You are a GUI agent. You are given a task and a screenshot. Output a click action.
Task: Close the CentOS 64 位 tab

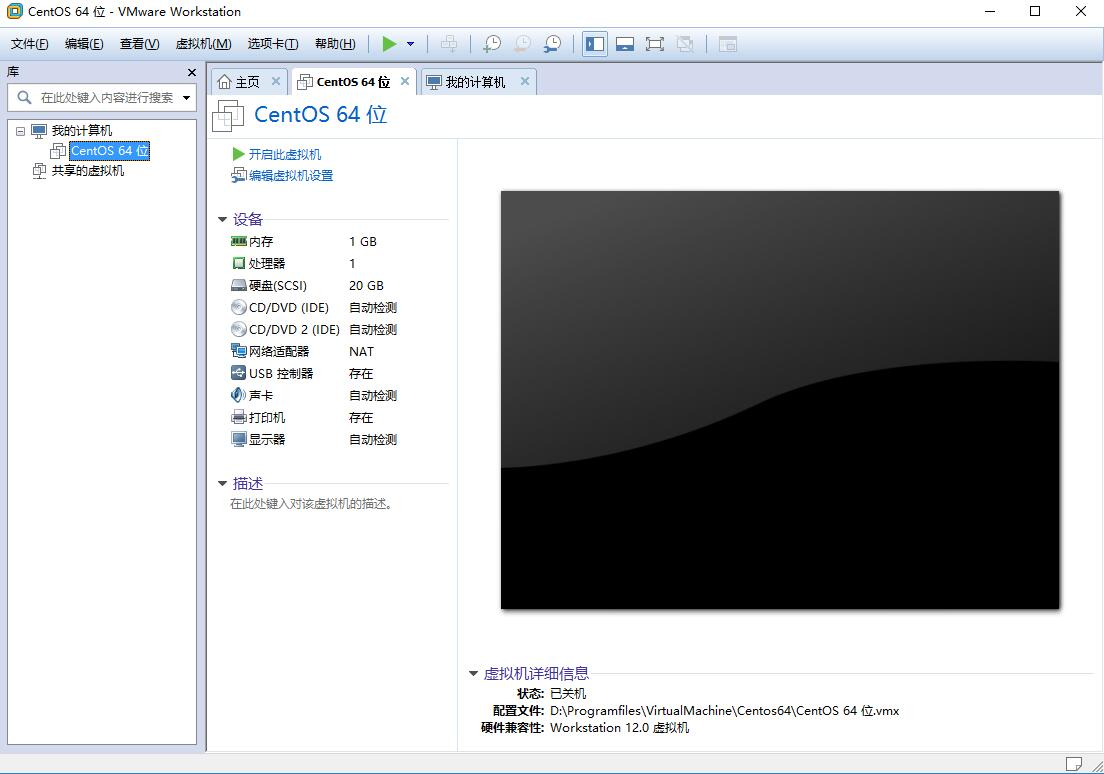405,81
